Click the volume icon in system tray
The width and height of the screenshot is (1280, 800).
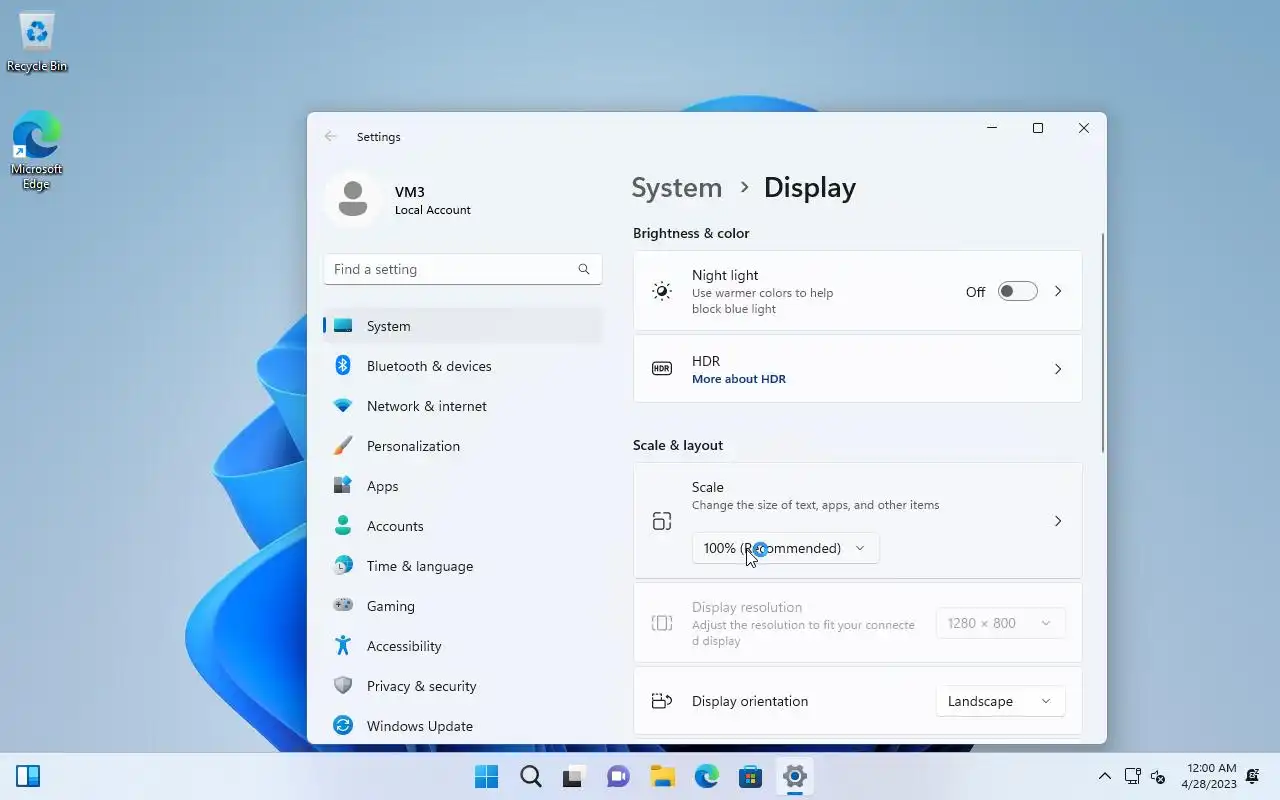tap(1158, 777)
